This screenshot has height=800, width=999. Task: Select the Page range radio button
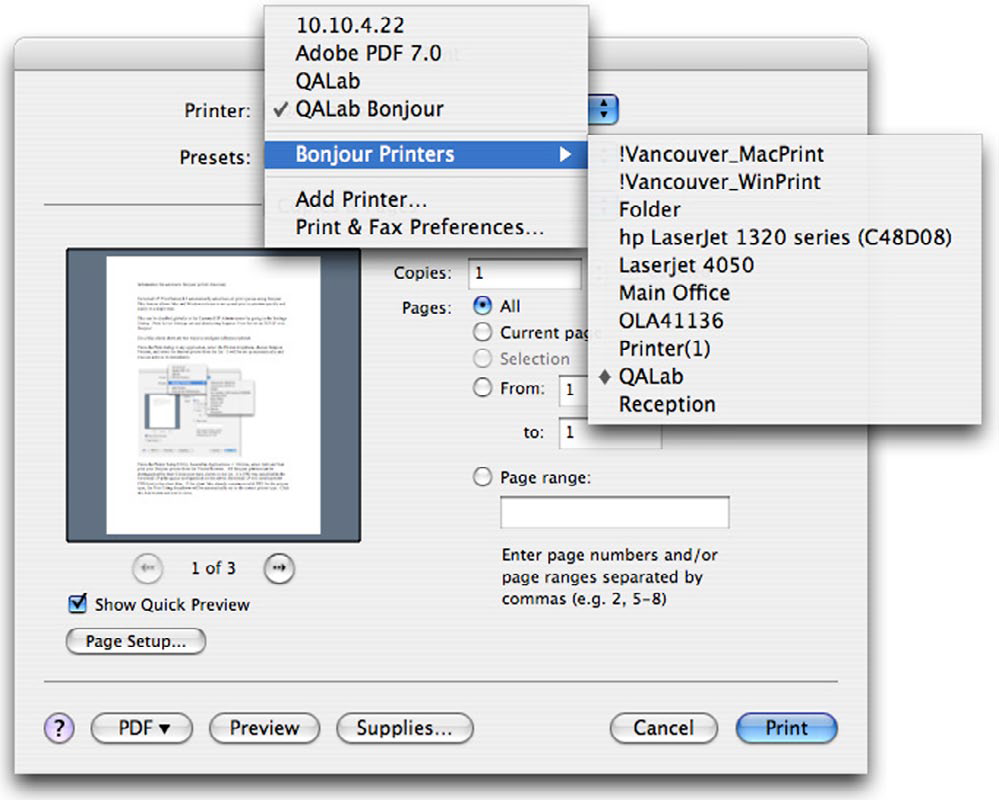(x=484, y=477)
